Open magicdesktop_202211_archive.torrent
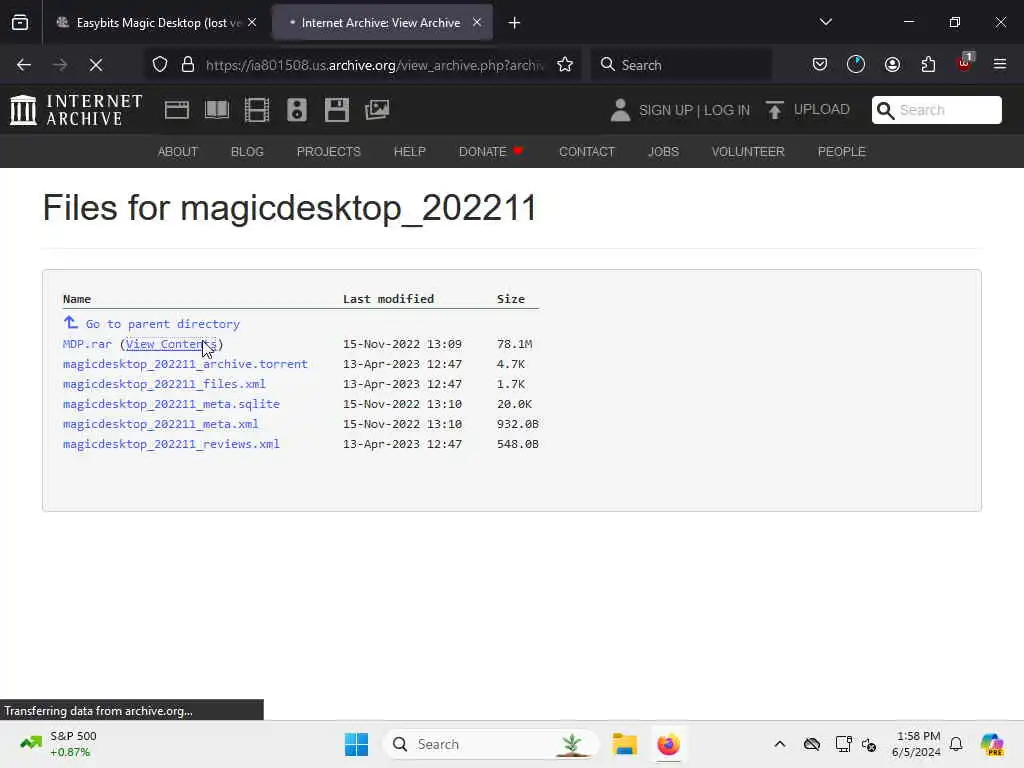The image size is (1024, 768). tap(185, 364)
